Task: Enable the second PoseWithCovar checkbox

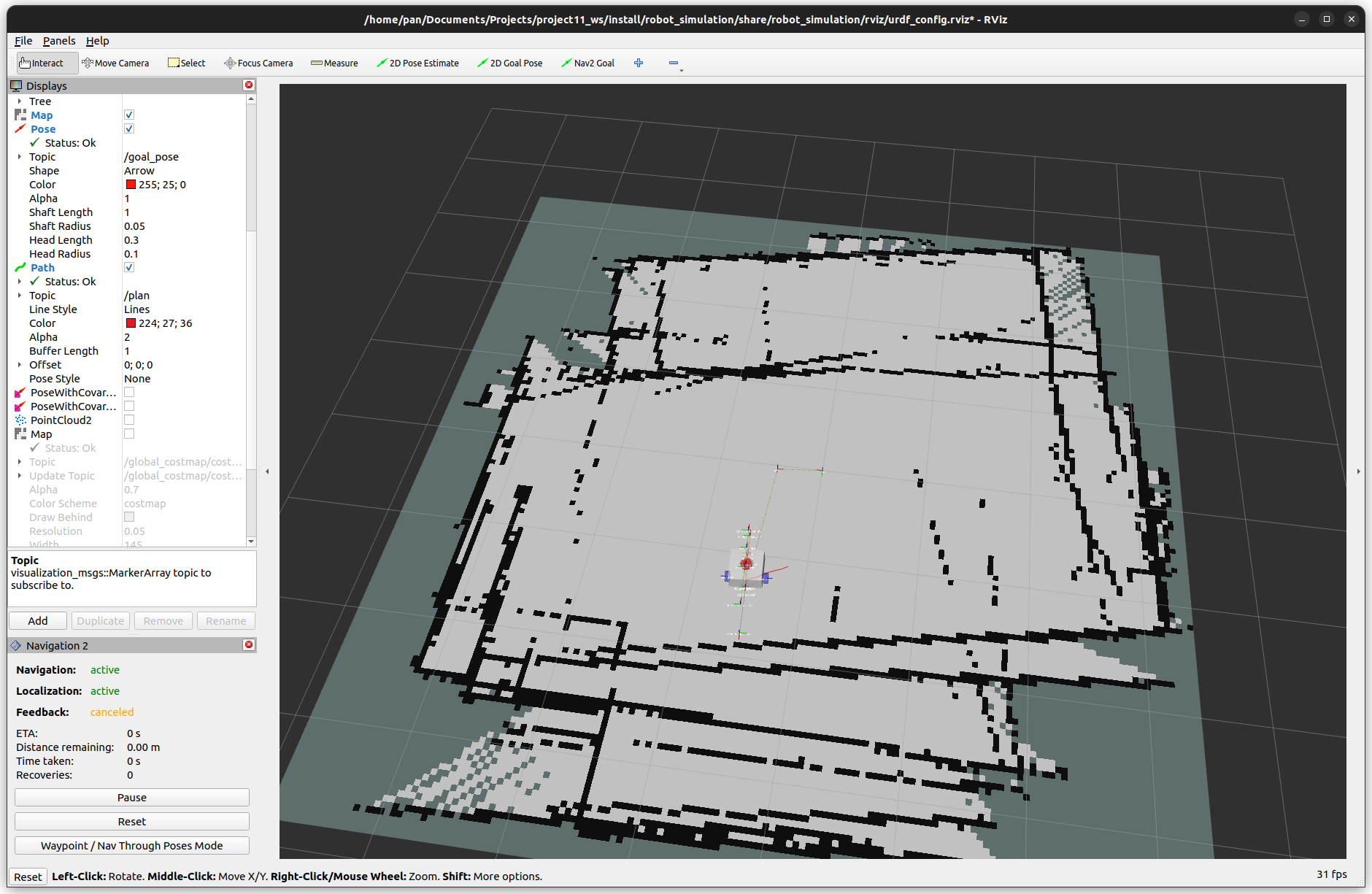Action: [129, 406]
